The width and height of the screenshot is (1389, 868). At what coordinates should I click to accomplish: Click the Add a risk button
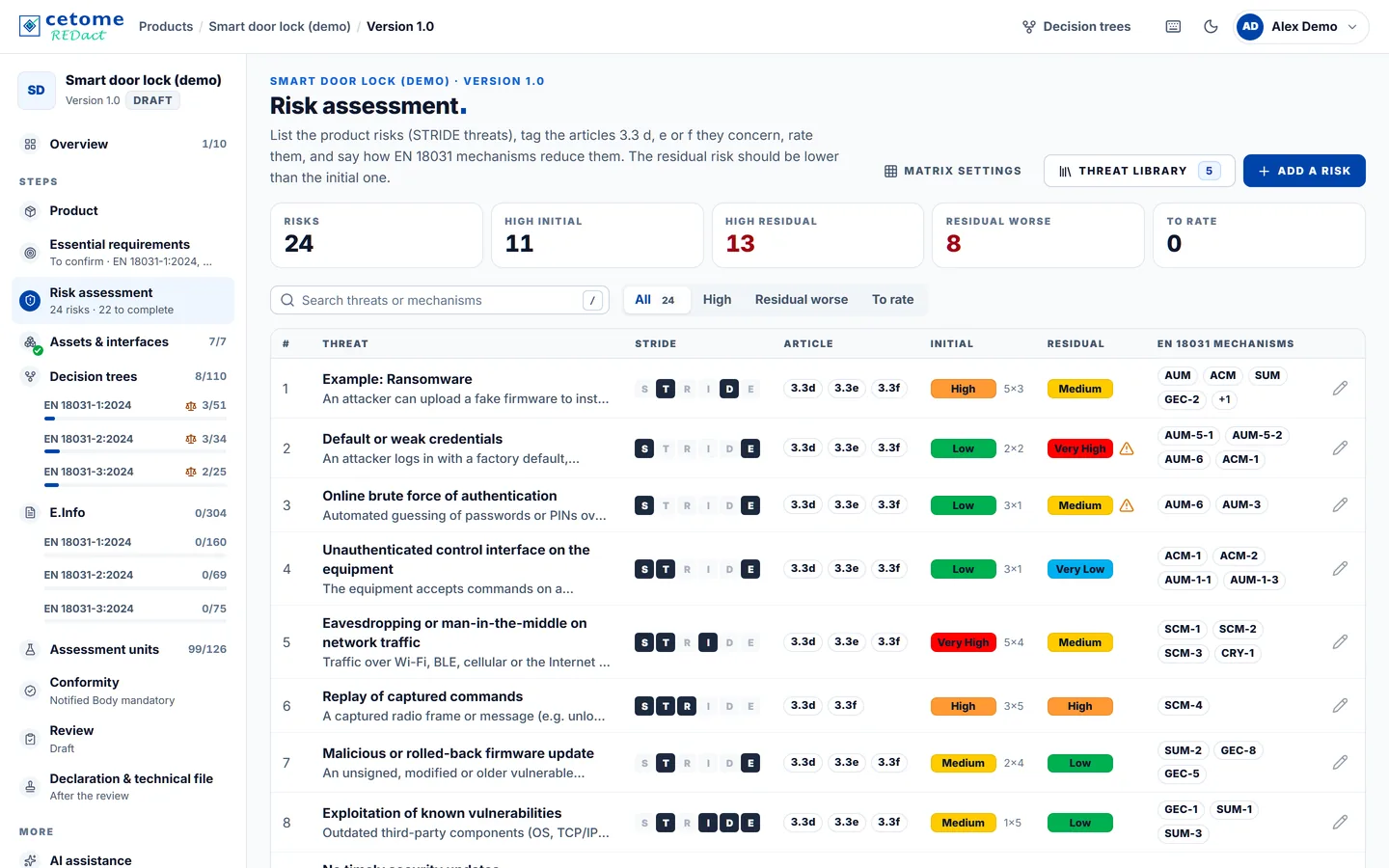1304,171
